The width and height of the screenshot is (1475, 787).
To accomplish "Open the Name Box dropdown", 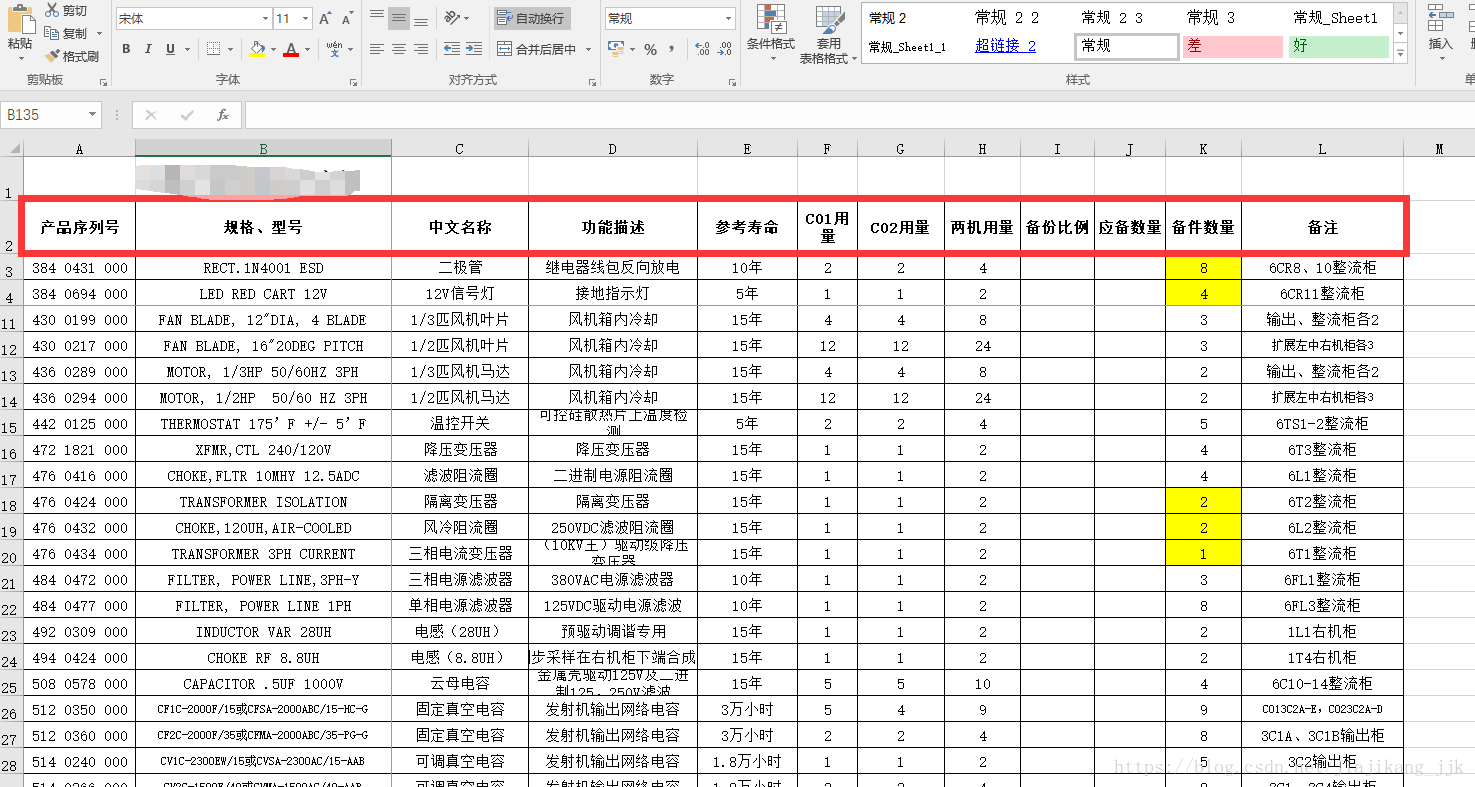I will click(93, 115).
